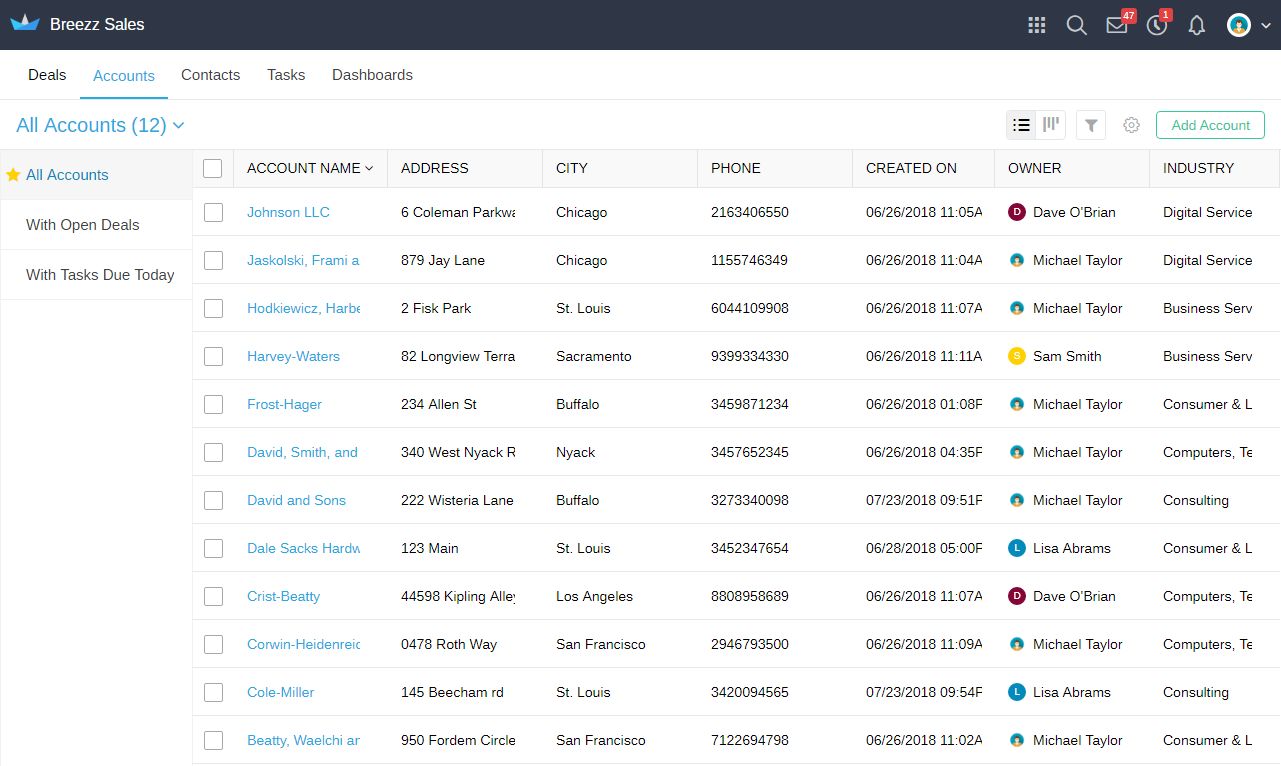This screenshot has height=766, width=1281.
Task: Go to the Deals tab
Action: point(47,75)
